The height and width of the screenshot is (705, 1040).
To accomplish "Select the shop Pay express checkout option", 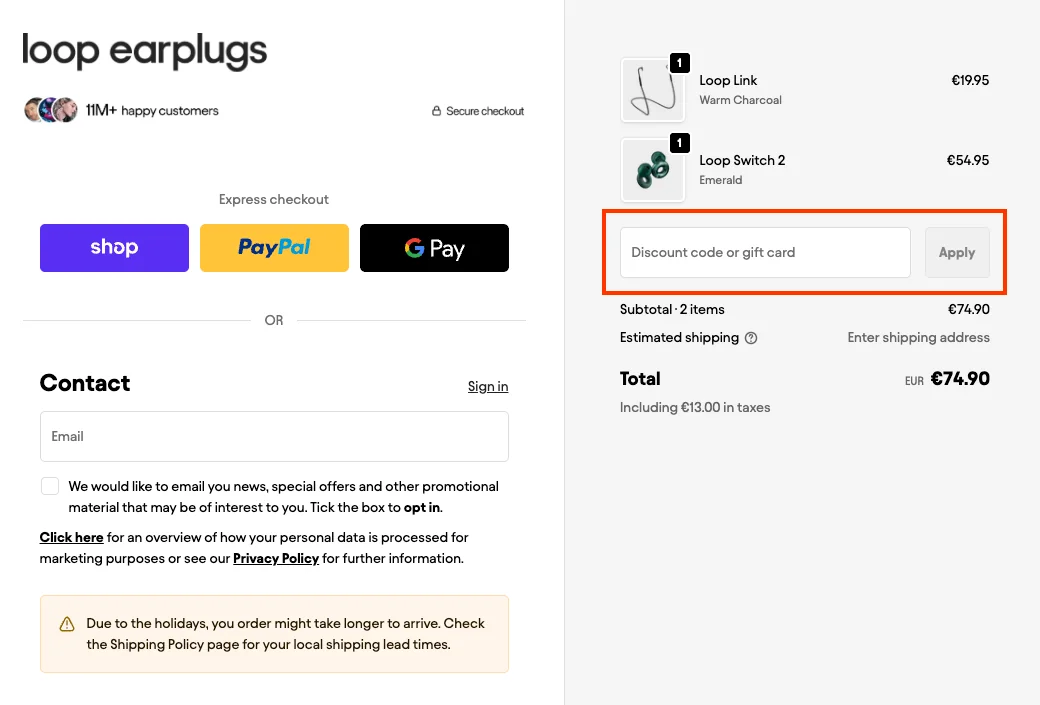I will 114,247.
